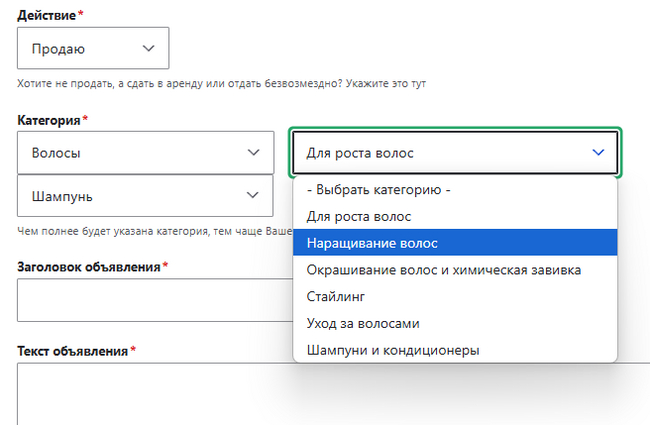Collapse the open Для роста волос combo box

[x=456, y=153]
